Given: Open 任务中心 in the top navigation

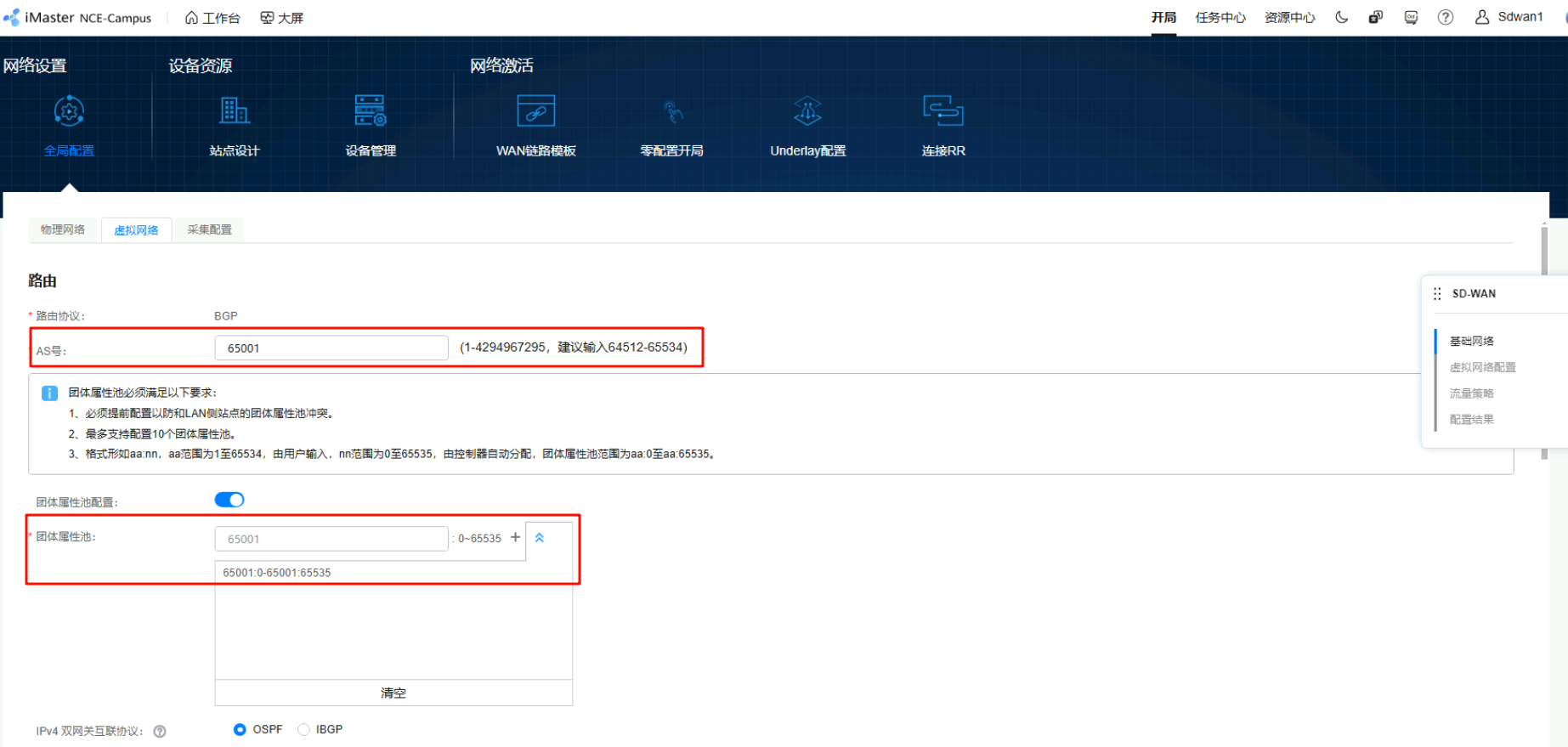Looking at the screenshot, I should (1220, 17).
